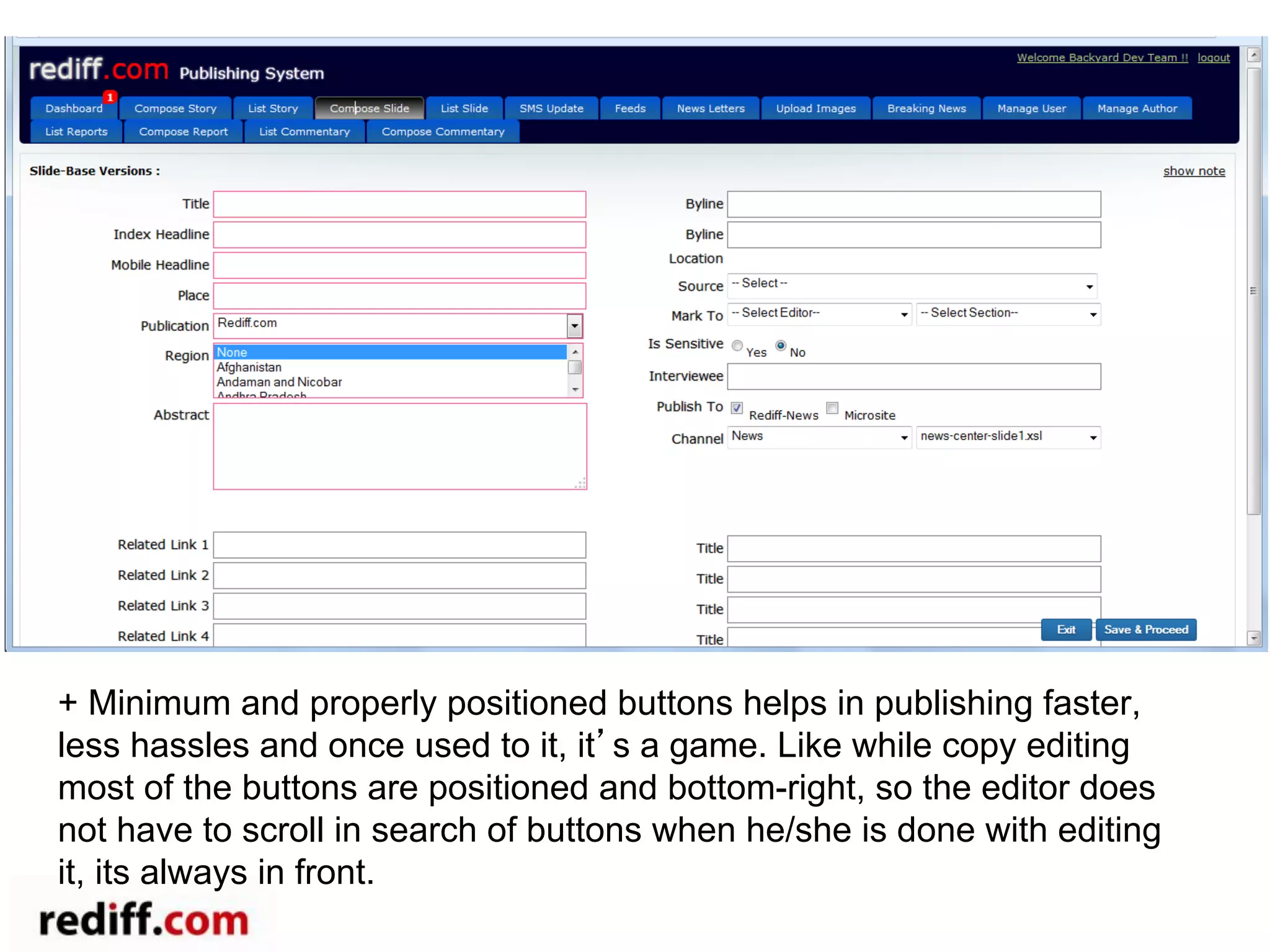The width and height of the screenshot is (1270, 952).
Task: Open the SMS Update tab
Action: click(x=551, y=108)
